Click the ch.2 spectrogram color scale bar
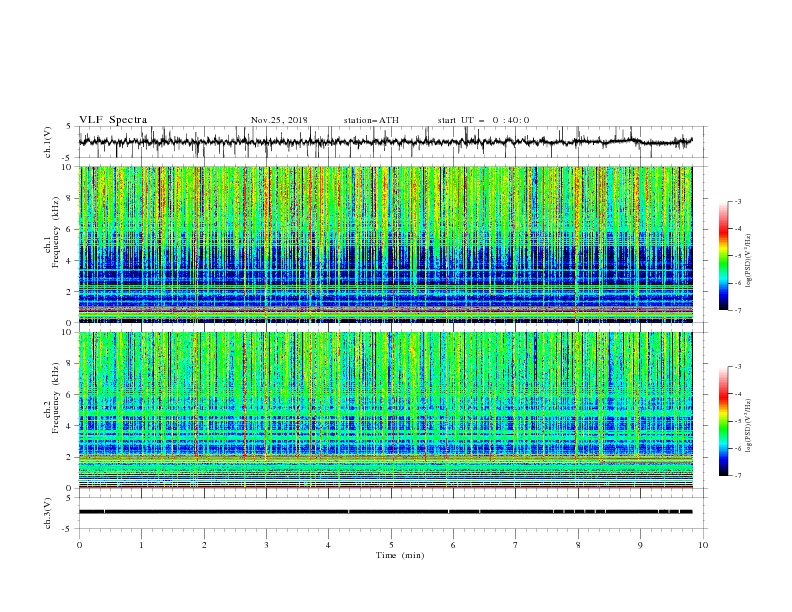 click(x=724, y=421)
